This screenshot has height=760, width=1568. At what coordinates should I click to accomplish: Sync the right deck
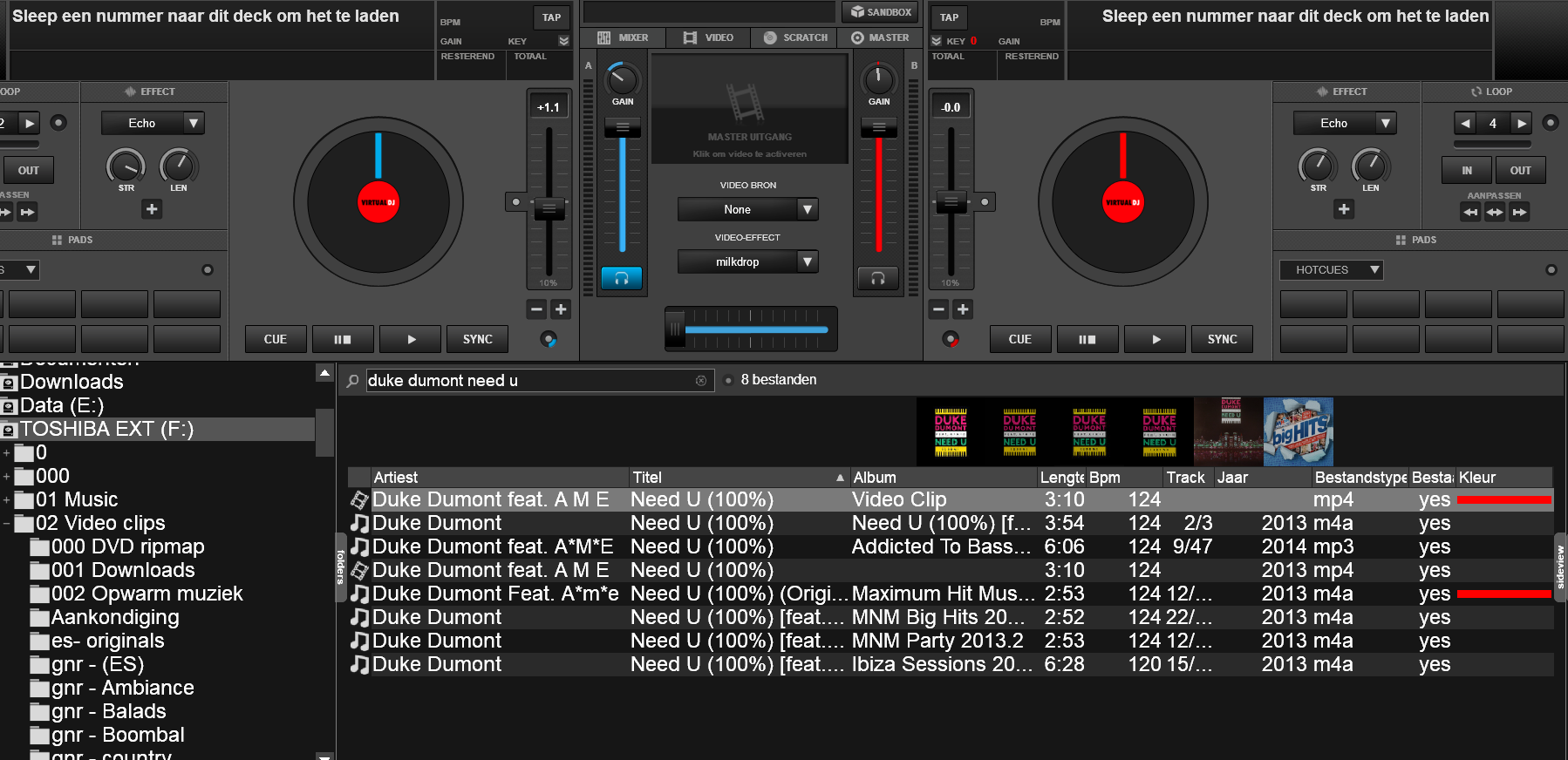pyautogui.click(x=1222, y=339)
